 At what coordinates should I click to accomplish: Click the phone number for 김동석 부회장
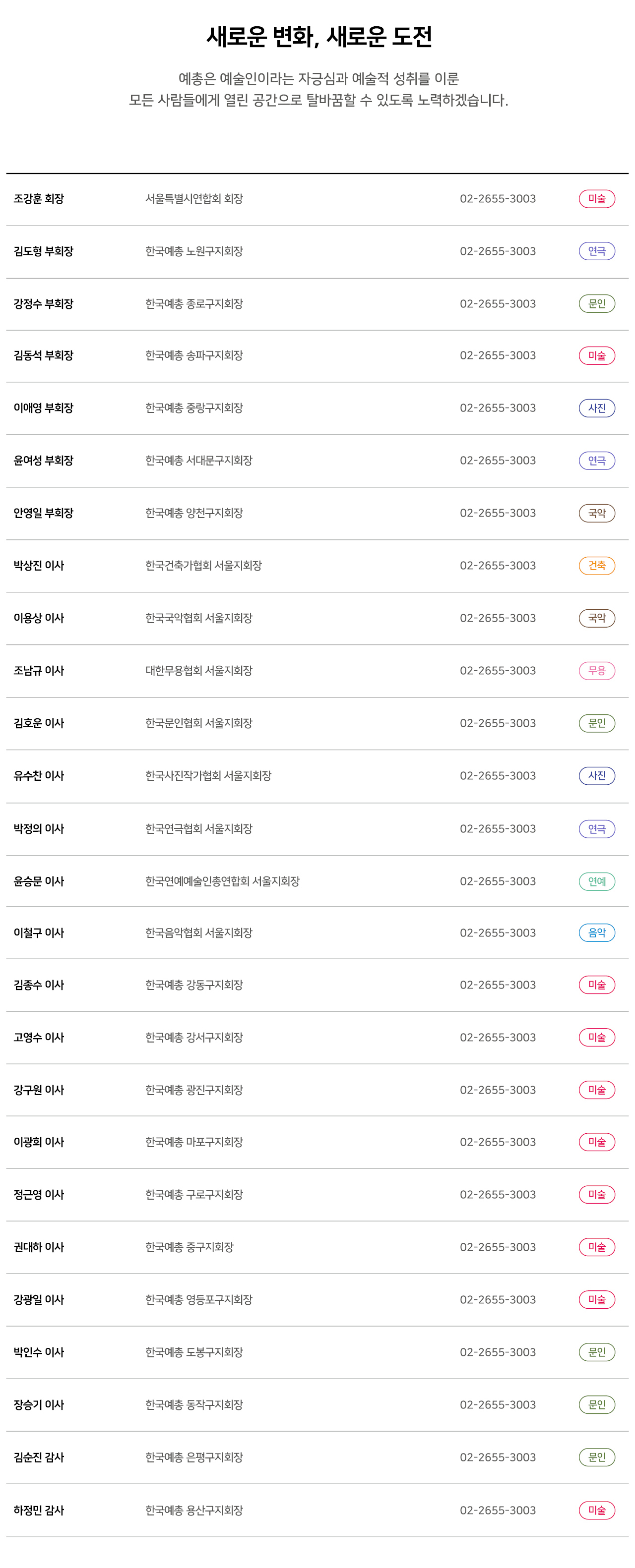click(x=497, y=355)
